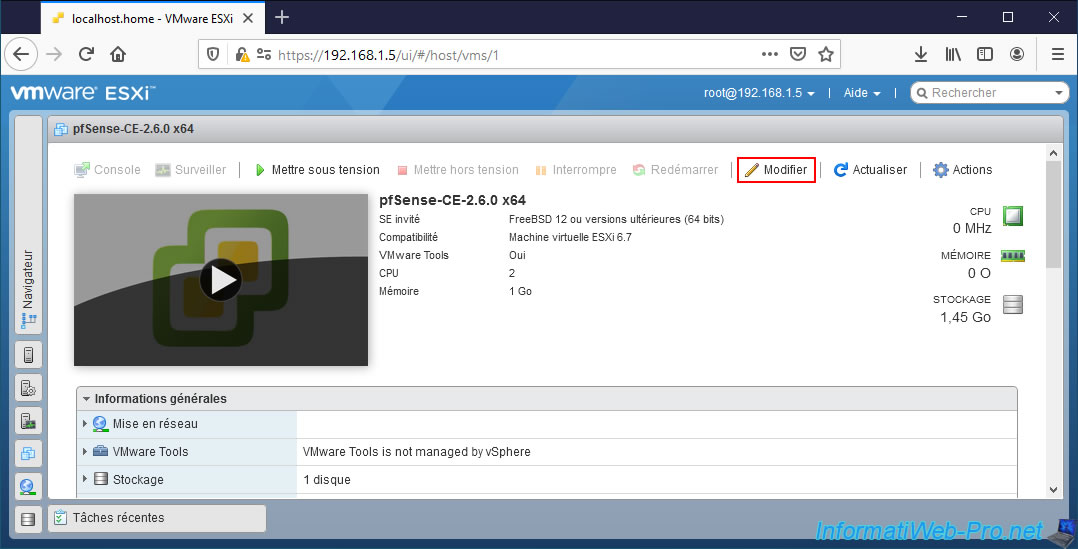Click the 1 disque storage value
This screenshot has height=549, width=1078.
coord(327,480)
